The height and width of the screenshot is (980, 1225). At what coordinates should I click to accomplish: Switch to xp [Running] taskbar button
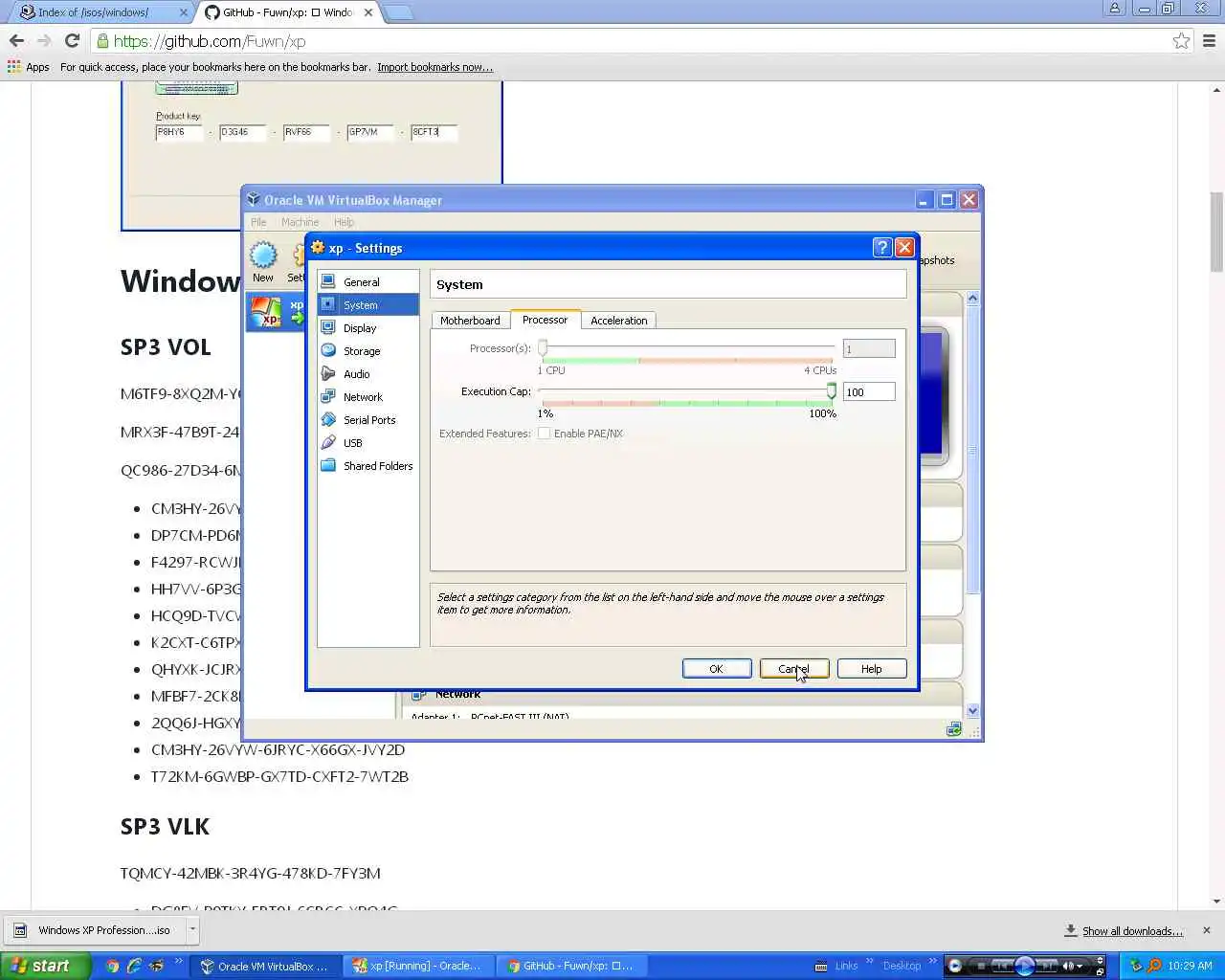pyautogui.click(x=417, y=966)
